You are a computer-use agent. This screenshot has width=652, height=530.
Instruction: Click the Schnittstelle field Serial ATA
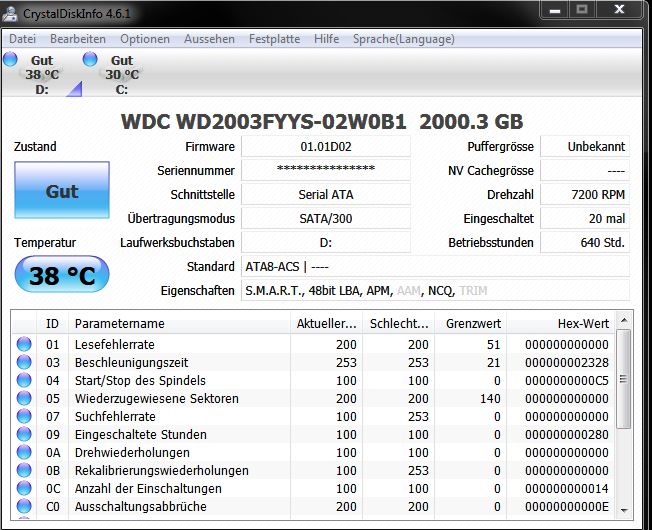[x=326, y=194]
